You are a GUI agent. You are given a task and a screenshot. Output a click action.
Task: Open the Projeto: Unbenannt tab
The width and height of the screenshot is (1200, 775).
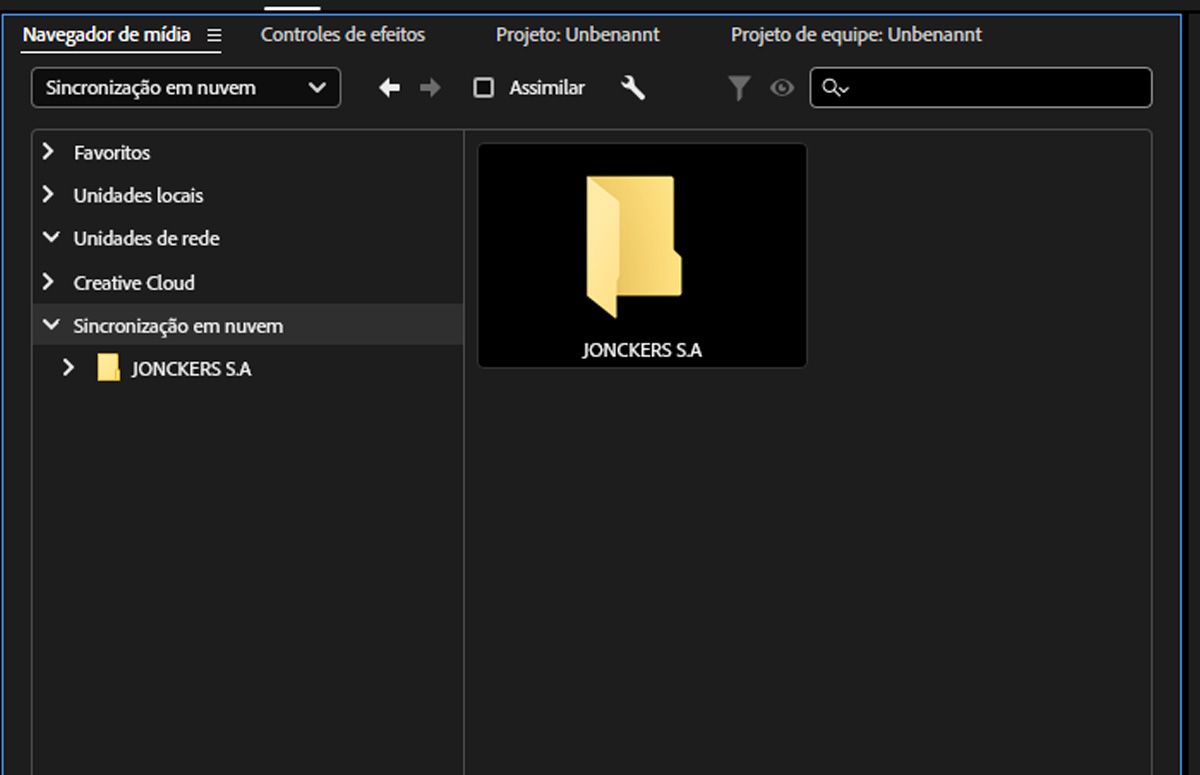(x=578, y=35)
